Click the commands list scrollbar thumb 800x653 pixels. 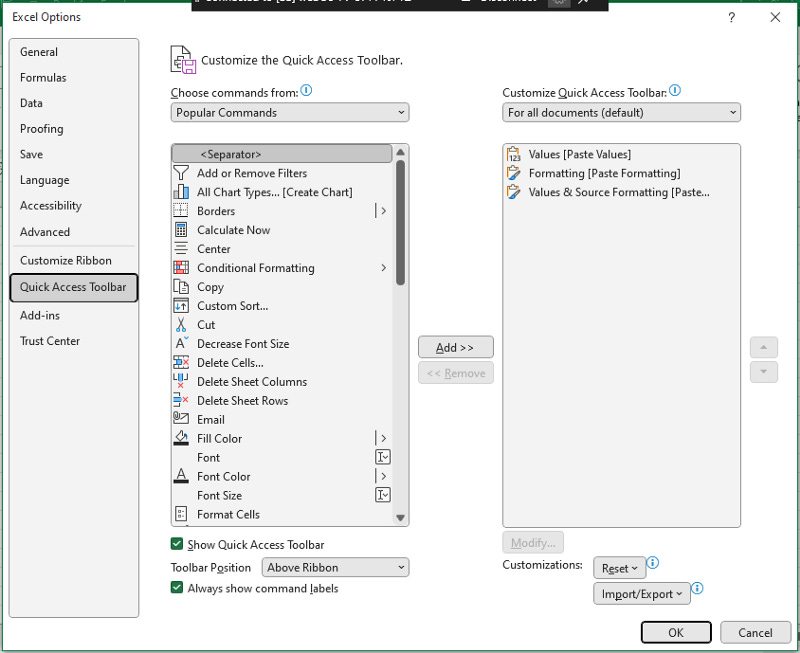pos(401,222)
